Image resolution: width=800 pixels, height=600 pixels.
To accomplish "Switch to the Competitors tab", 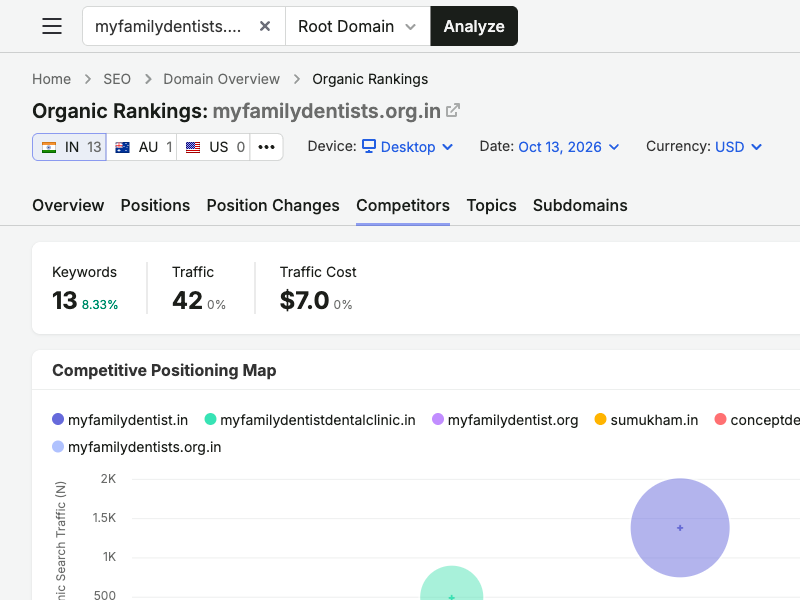I will pyautogui.click(x=403, y=205).
